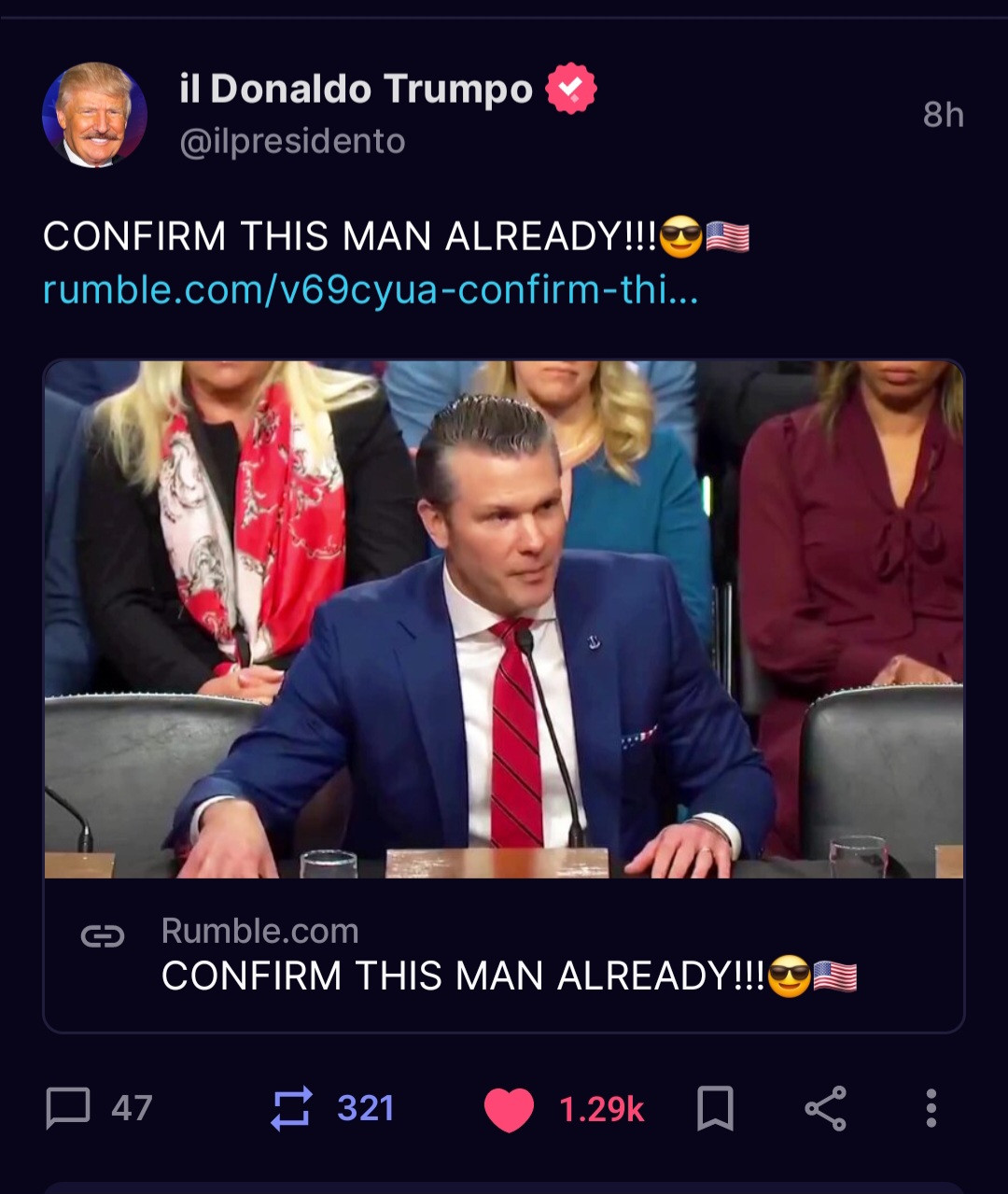The width and height of the screenshot is (1008, 1194).
Task: Click the display name il Donaldo Trumpo
Action: click(x=356, y=90)
